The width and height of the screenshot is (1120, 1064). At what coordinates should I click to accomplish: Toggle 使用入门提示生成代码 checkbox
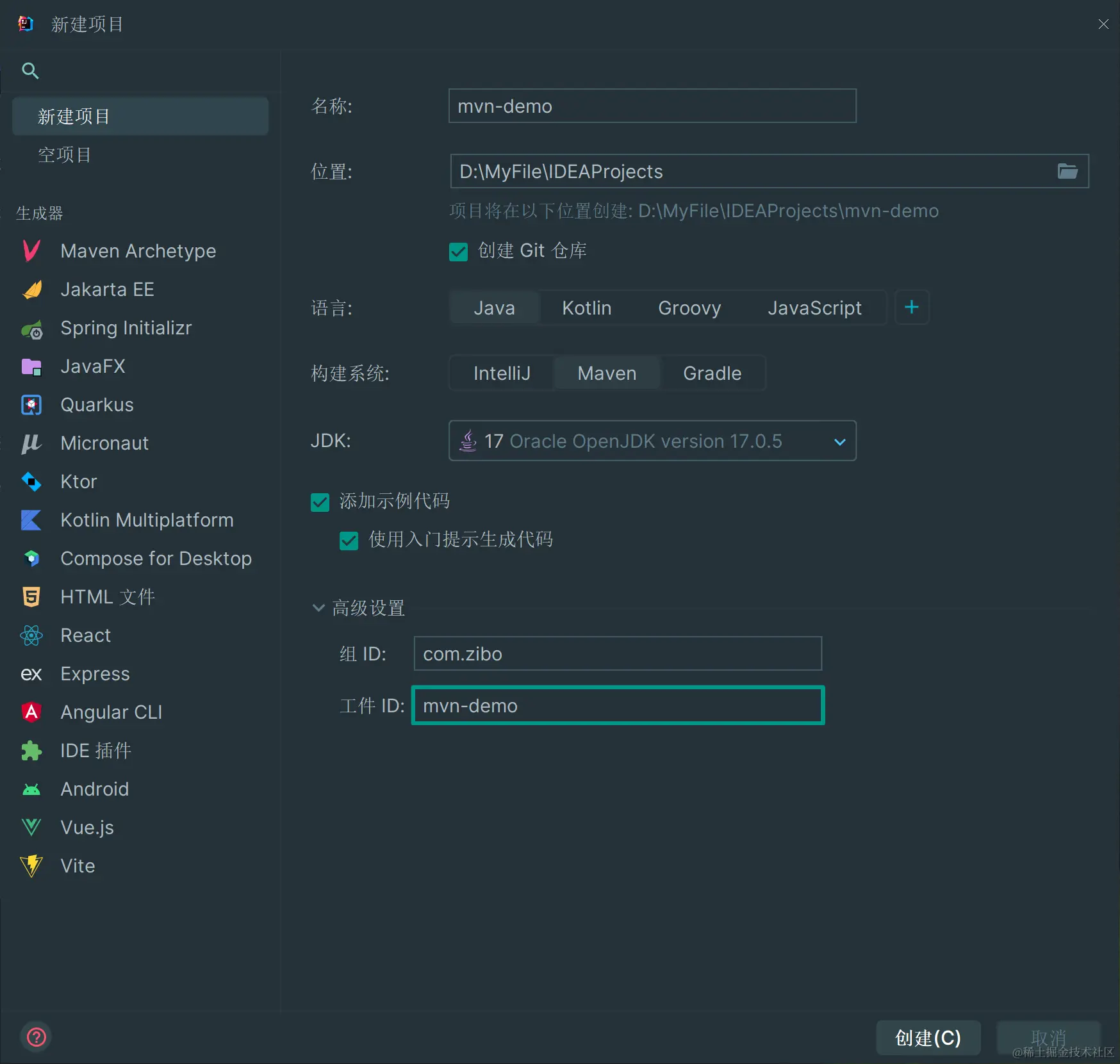tap(349, 541)
